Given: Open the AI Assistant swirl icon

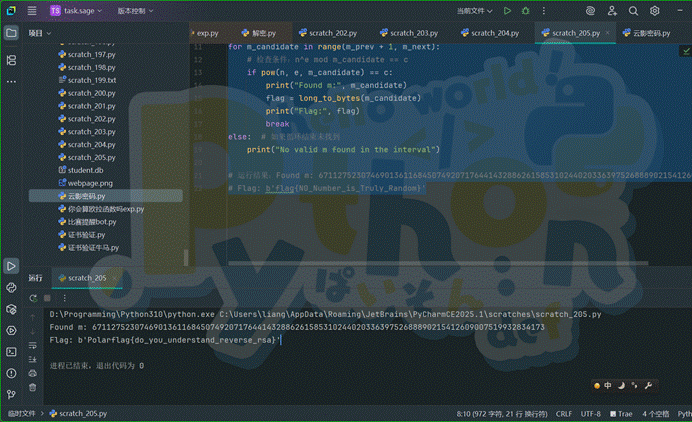Looking at the screenshot, I should (590, 11).
